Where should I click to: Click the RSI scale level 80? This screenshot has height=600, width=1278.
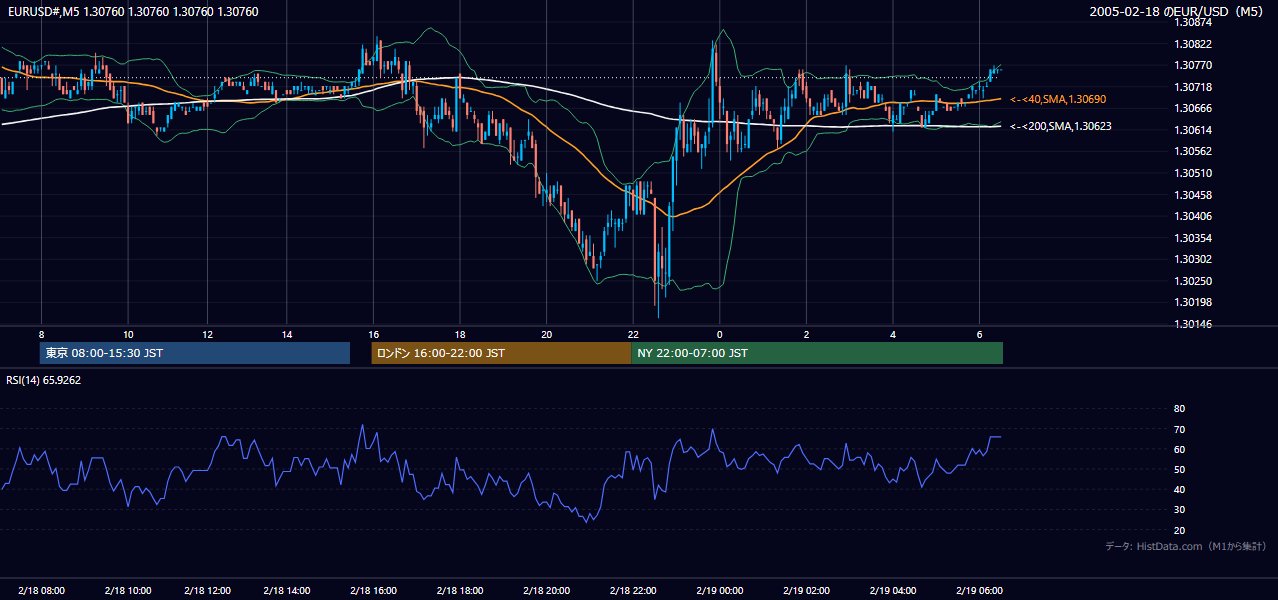click(x=1179, y=409)
